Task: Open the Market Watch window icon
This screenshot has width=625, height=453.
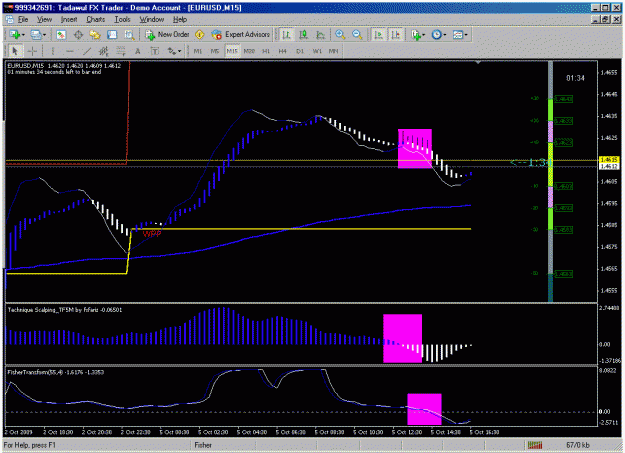Action: tap(61, 35)
